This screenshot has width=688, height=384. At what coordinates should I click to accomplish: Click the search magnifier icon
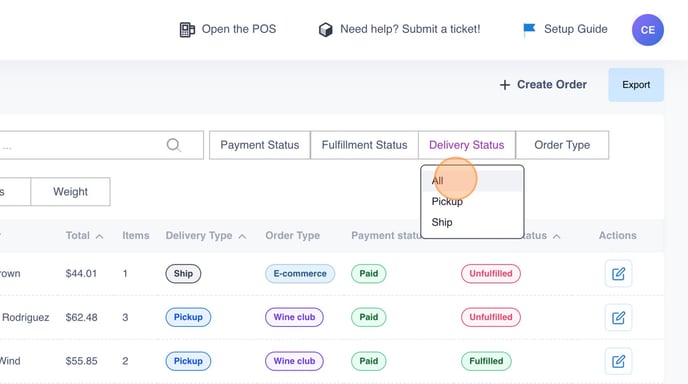174,145
